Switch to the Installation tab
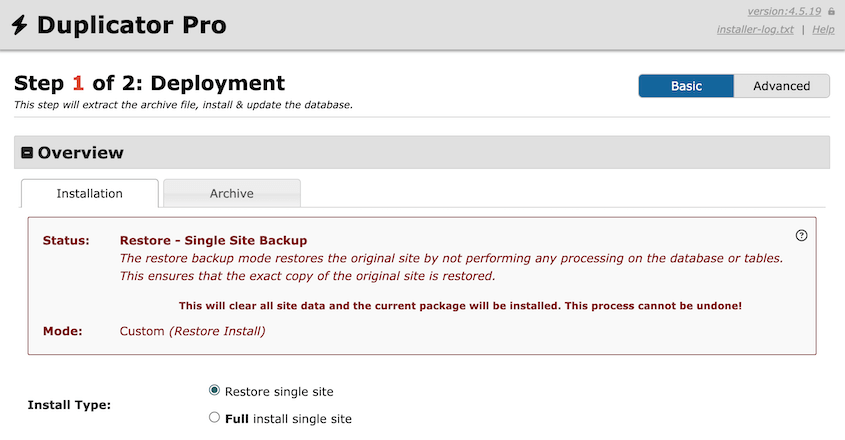 pos(89,193)
